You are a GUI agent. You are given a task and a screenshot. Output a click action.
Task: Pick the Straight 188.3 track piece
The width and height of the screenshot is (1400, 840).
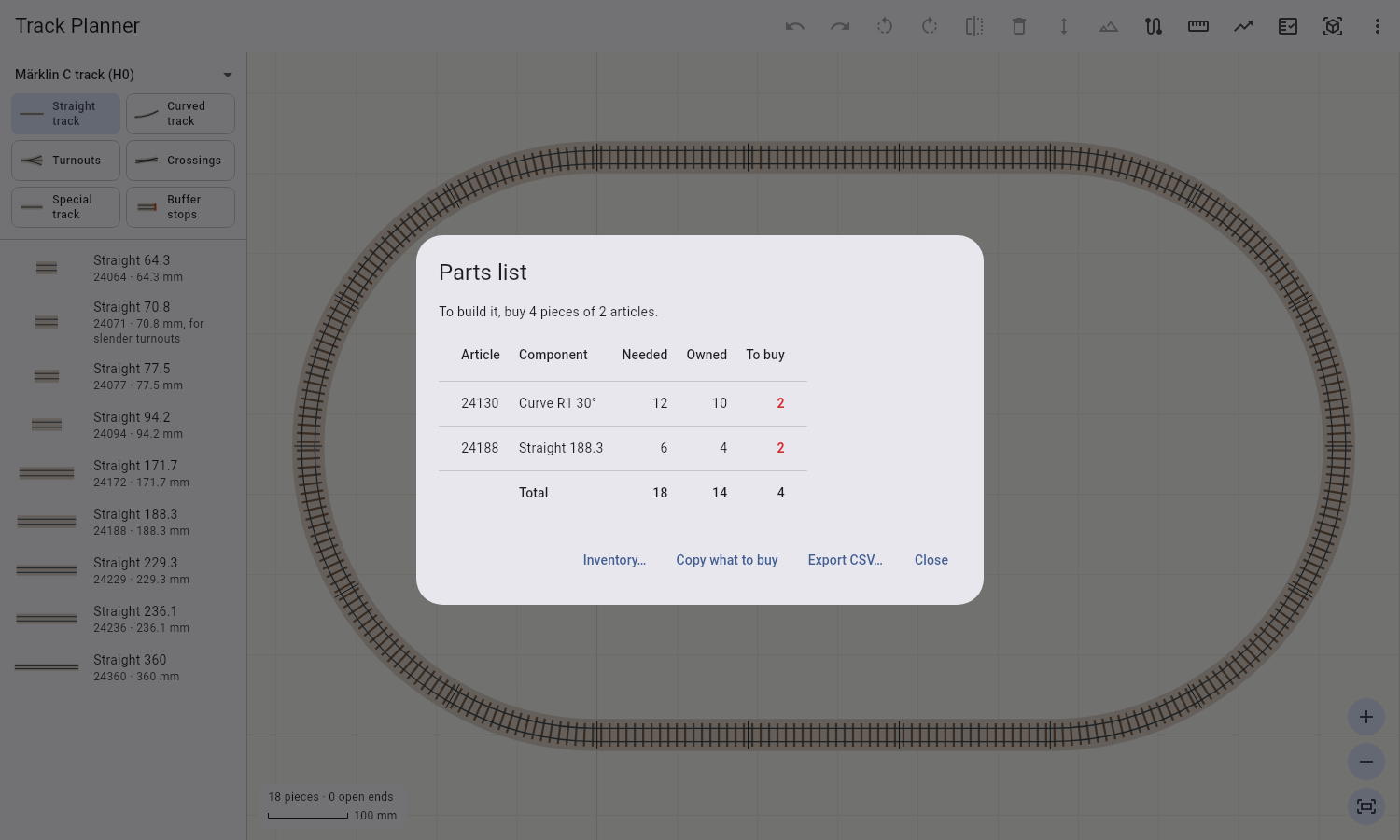[x=123, y=522]
